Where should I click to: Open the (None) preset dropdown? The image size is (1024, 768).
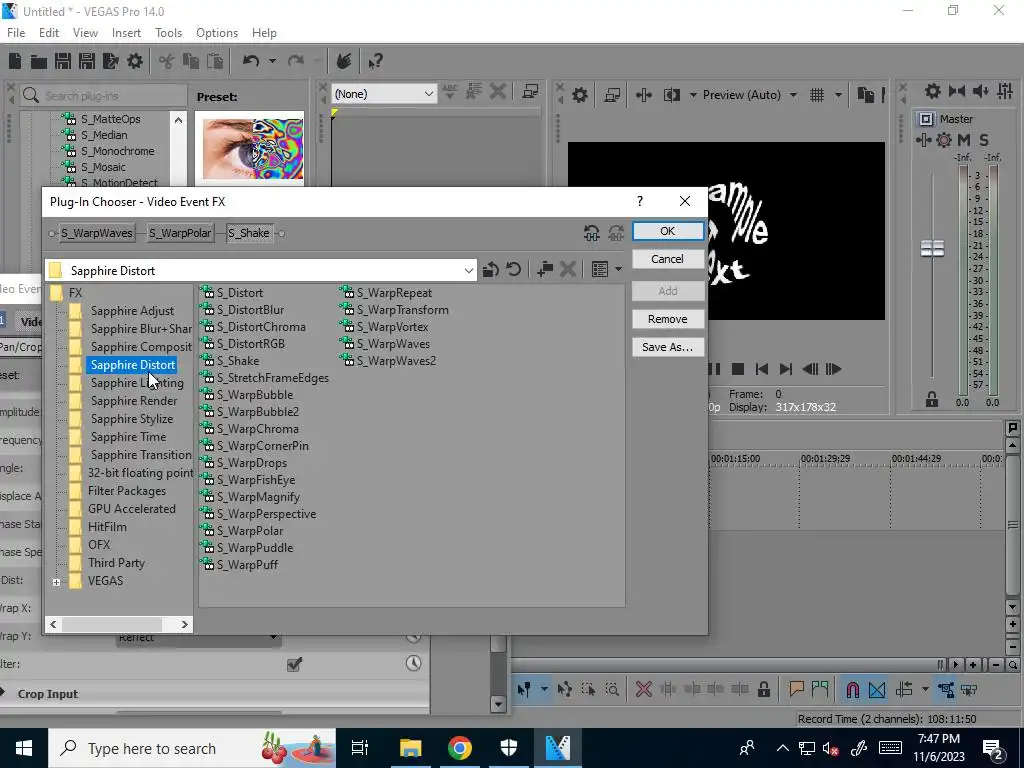[x=428, y=94]
